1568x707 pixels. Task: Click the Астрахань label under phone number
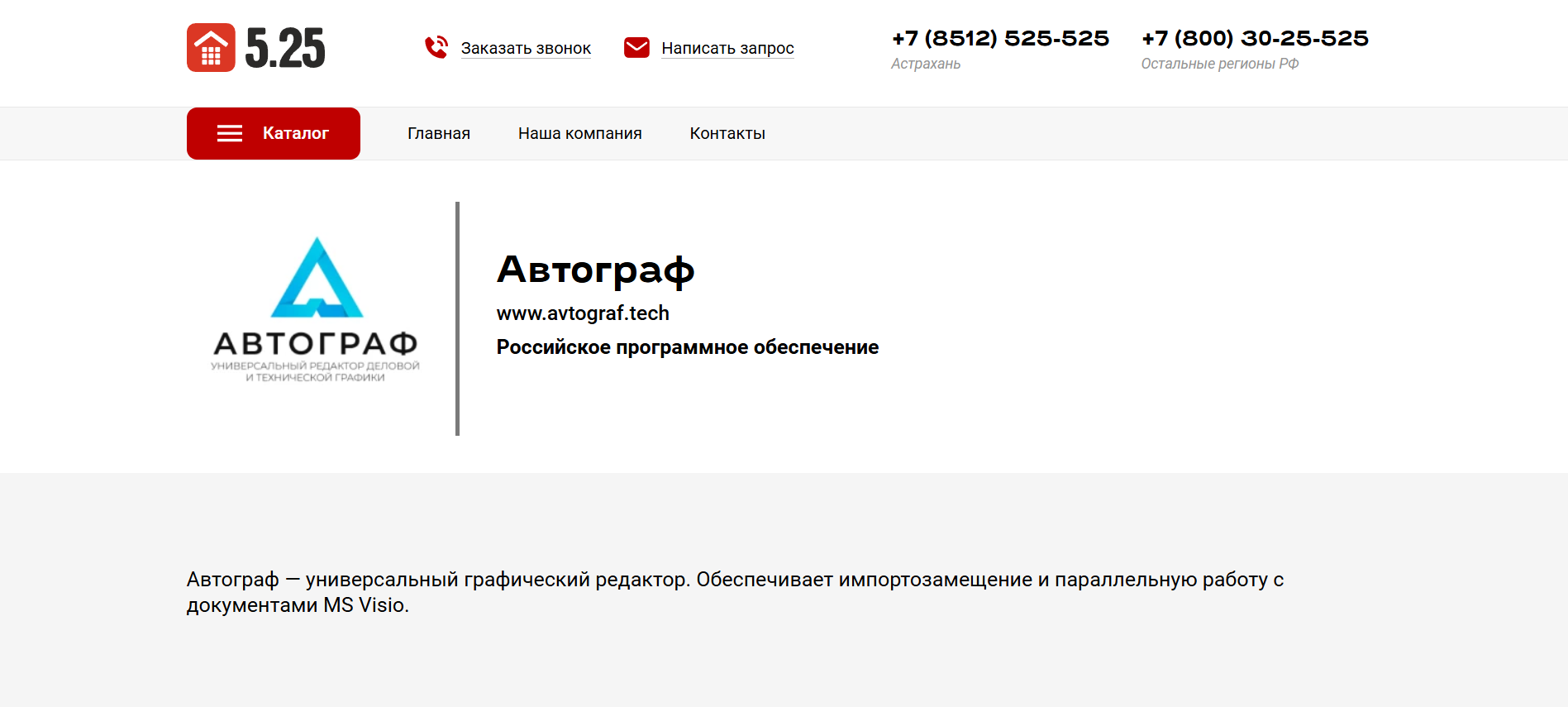pyautogui.click(x=926, y=64)
